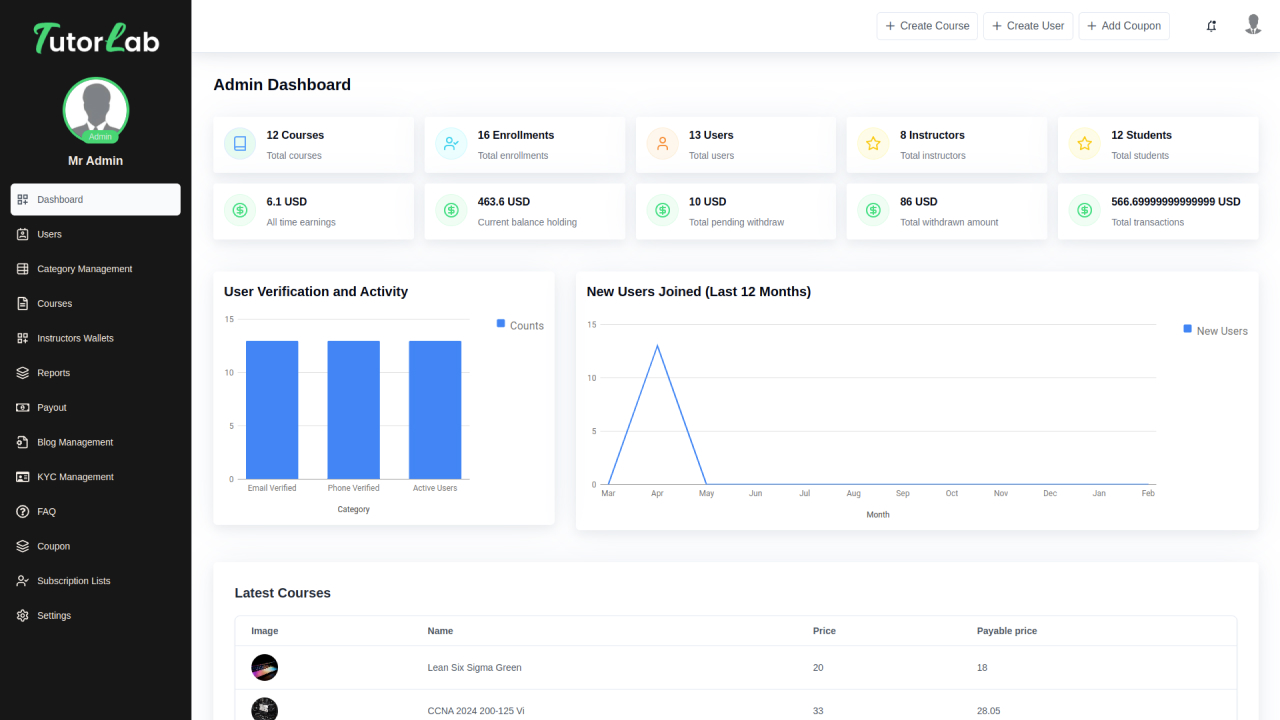The image size is (1280, 720).
Task: Open the Subscription Lists page
Action: coord(22,580)
